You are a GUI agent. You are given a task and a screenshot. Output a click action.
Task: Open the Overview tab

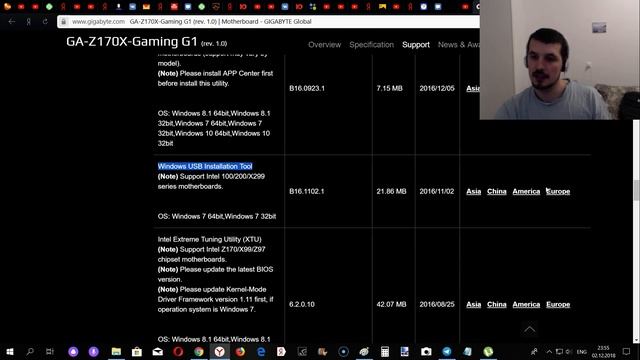[x=324, y=45]
